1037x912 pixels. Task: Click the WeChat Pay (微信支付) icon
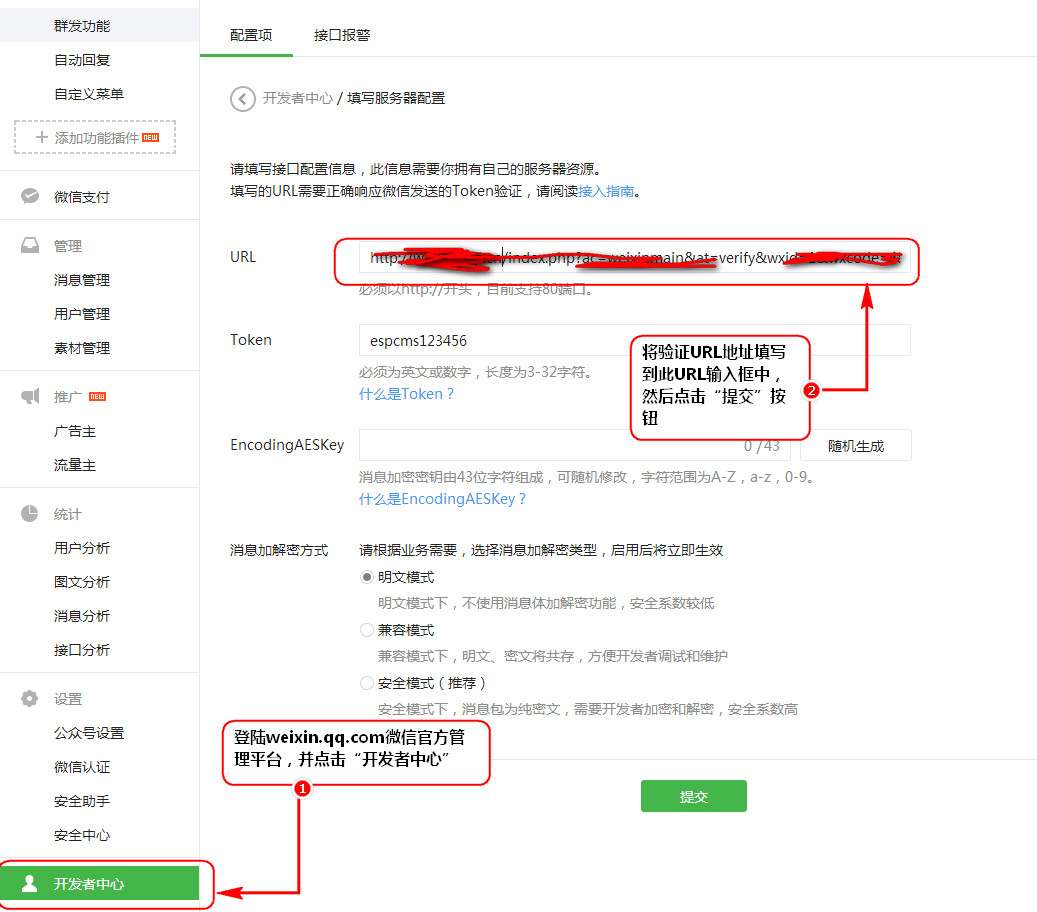click(x=30, y=196)
